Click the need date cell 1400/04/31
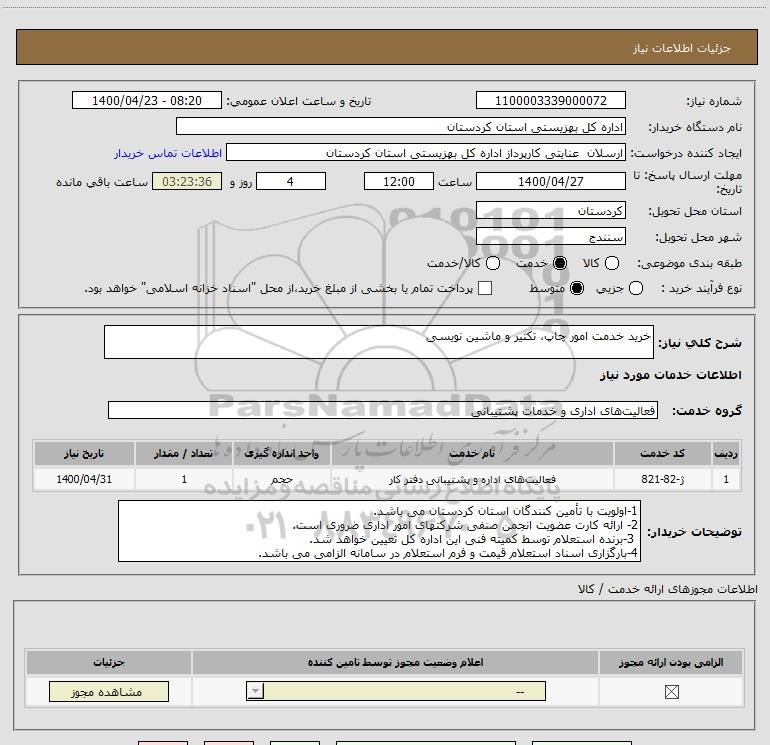The image size is (770, 745). pos(84,479)
